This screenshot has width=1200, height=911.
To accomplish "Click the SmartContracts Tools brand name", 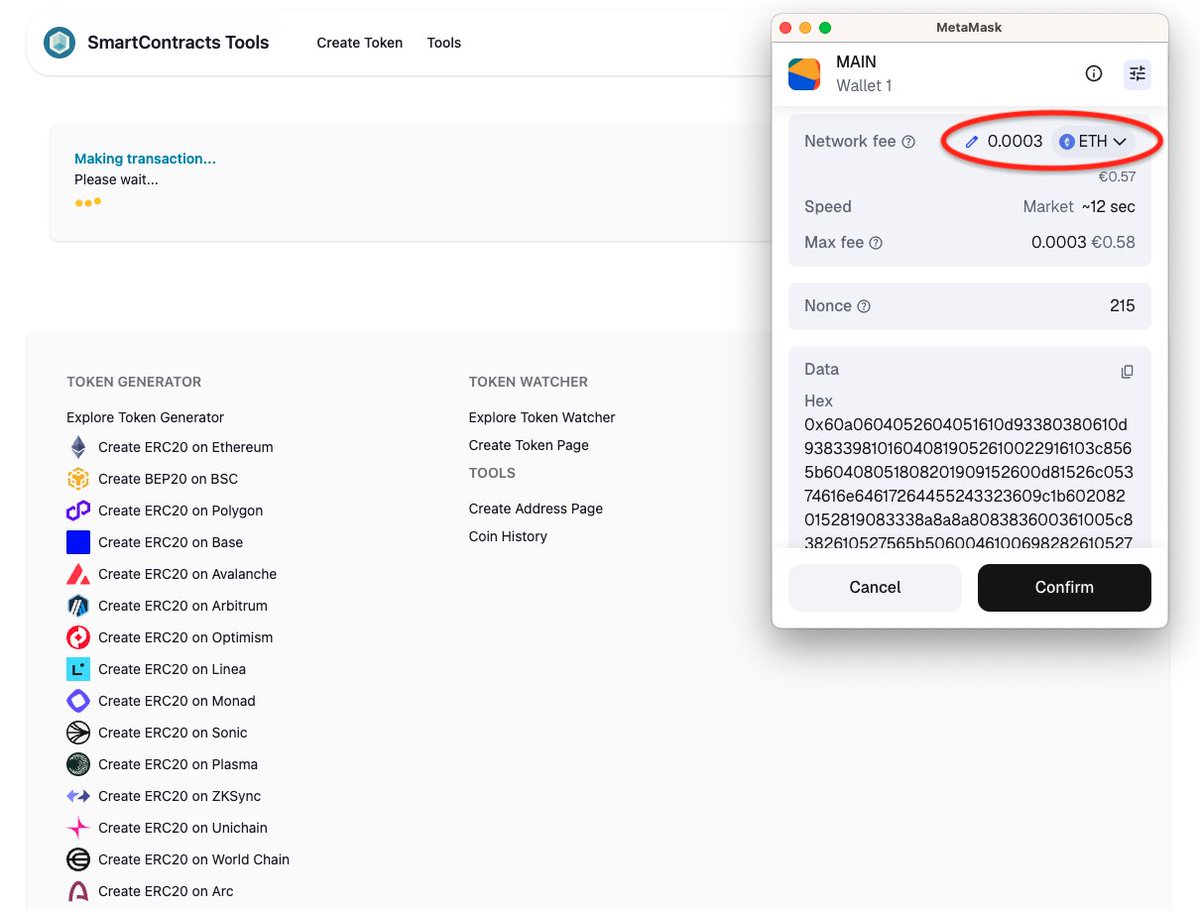I will pyautogui.click(x=178, y=43).
